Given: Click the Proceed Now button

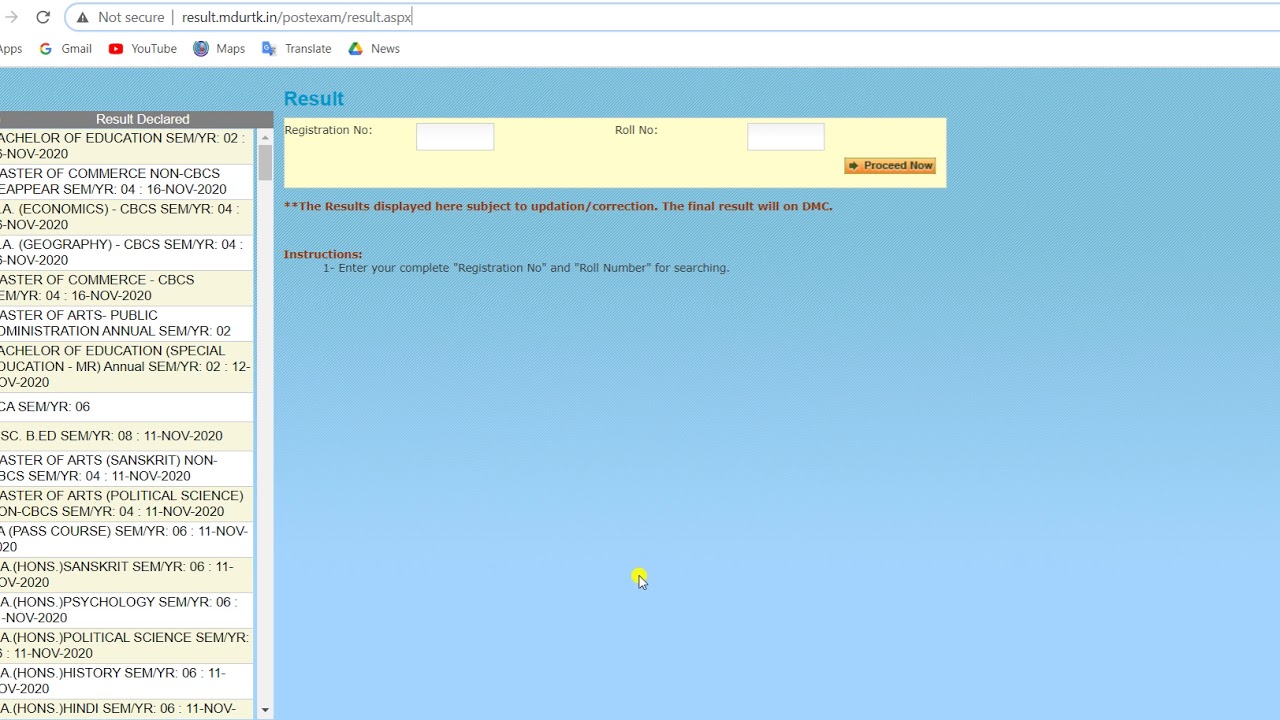Looking at the screenshot, I should pyautogui.click(x=890, y=166).
